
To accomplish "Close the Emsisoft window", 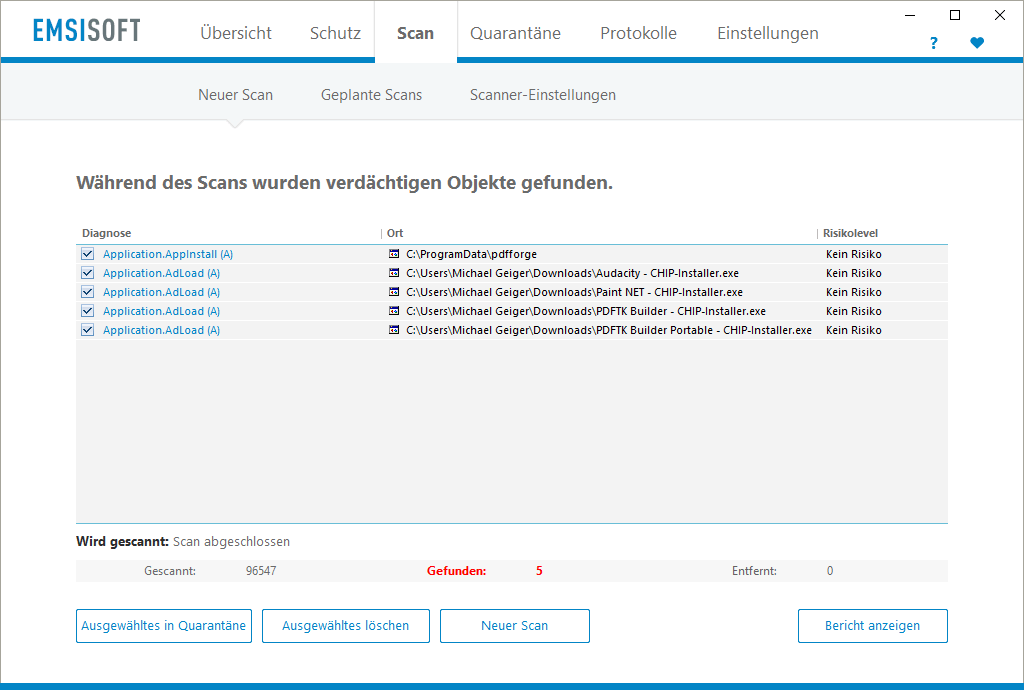I will click(1000, 15).
